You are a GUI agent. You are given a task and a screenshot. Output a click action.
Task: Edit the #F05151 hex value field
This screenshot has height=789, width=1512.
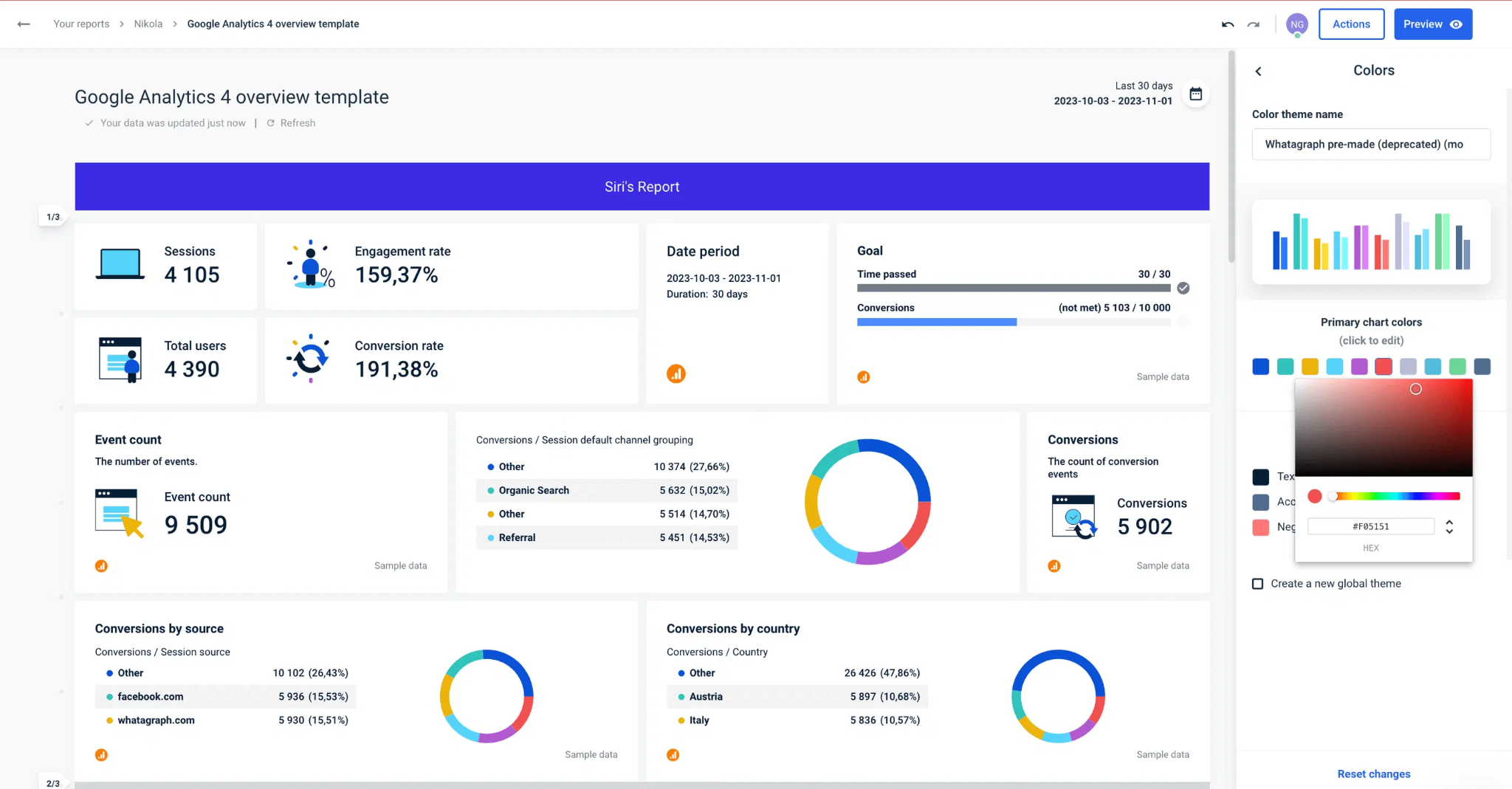click(x=1371, y=526)
